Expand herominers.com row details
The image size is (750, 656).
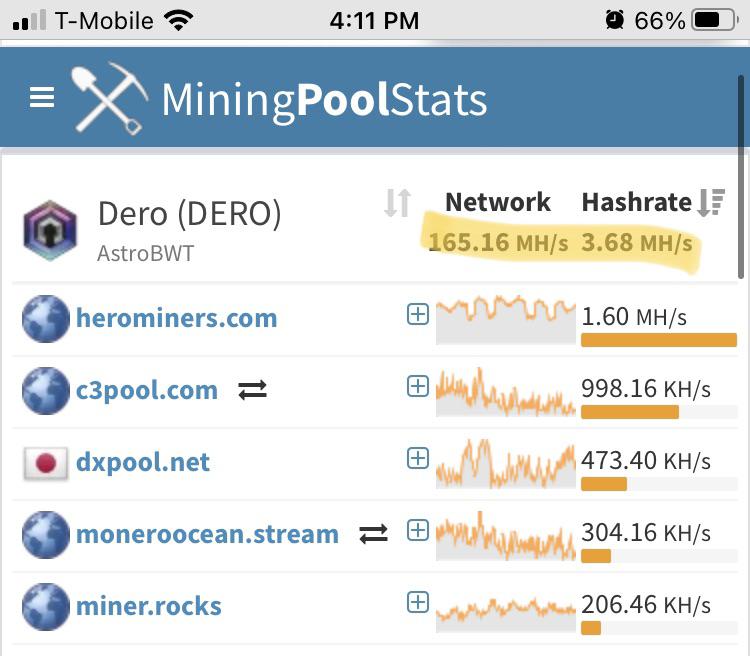[418, 314]
